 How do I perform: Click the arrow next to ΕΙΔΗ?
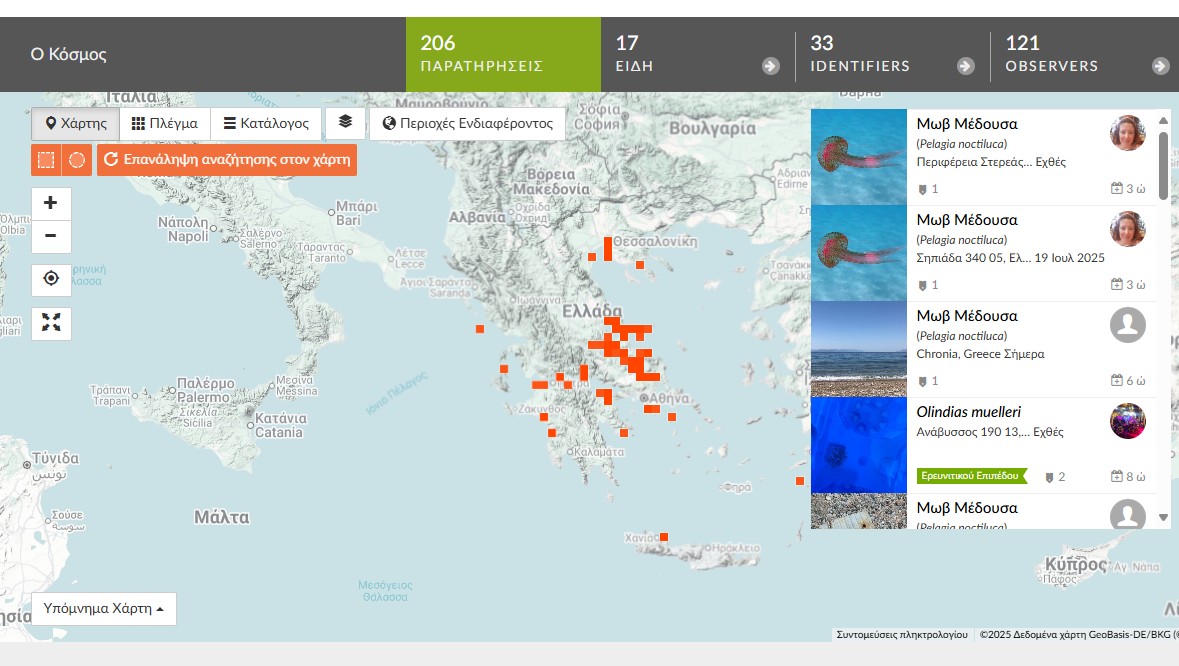(771, 66)
